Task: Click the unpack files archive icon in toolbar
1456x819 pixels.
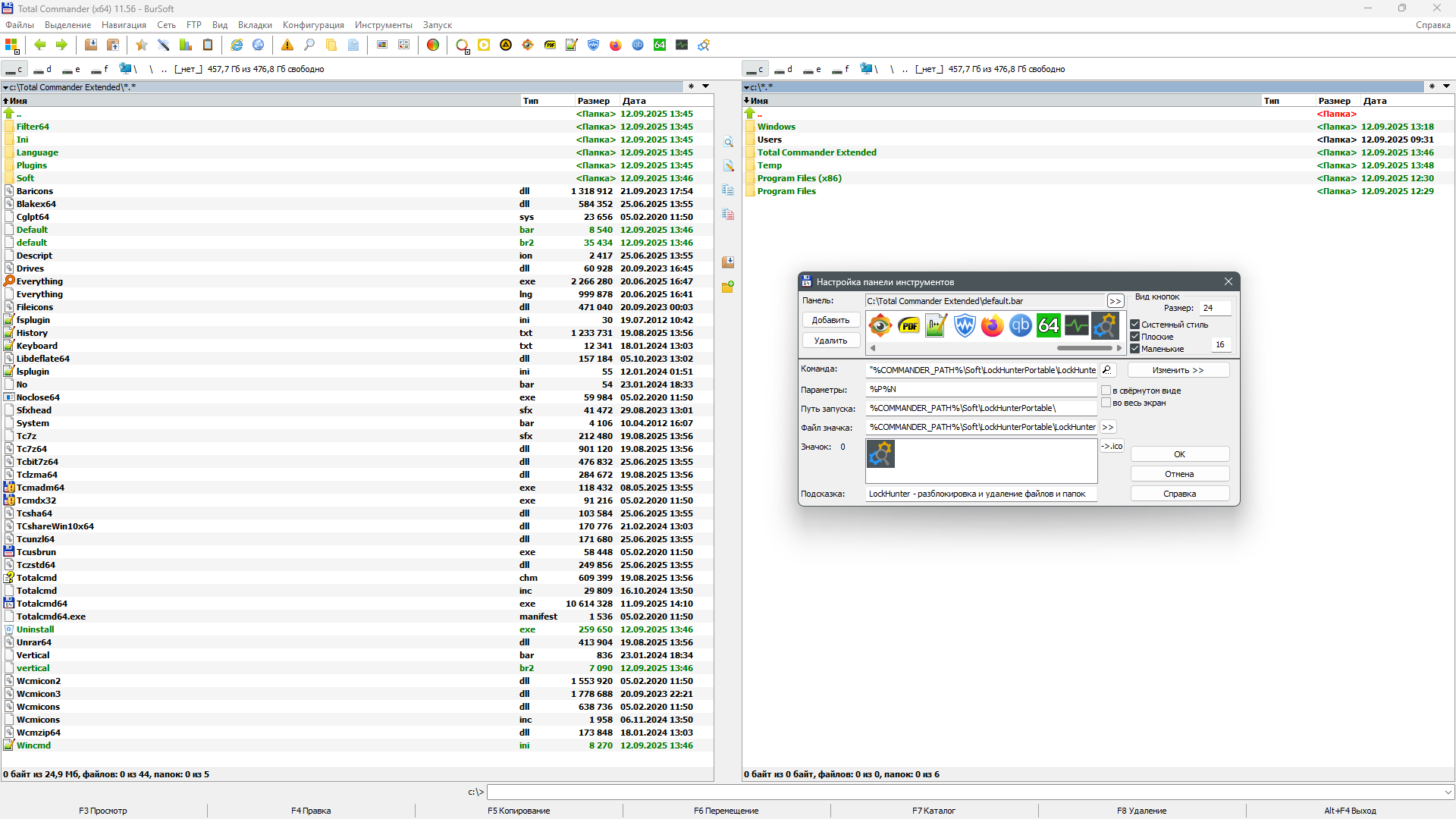Action: tap(113, 45)
